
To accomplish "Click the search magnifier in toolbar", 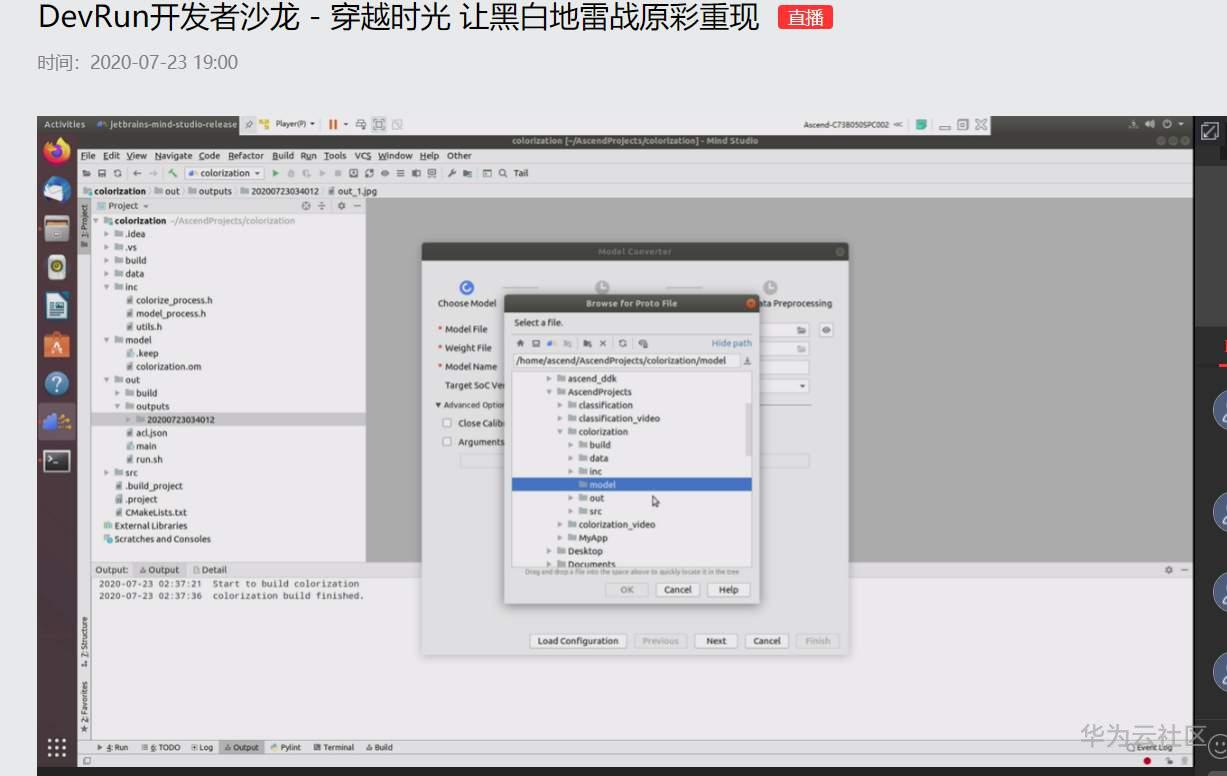I will coord(503,173).
